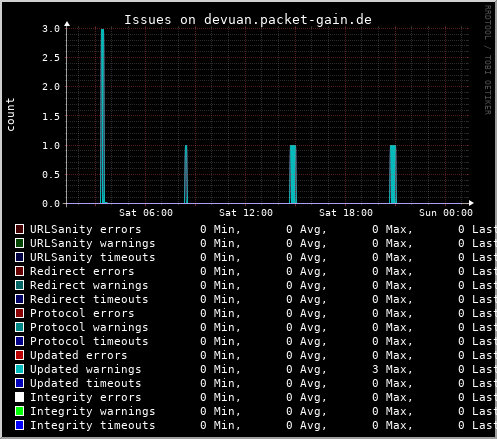Click the cyan bar after Sat 18:00

point(393,174)
